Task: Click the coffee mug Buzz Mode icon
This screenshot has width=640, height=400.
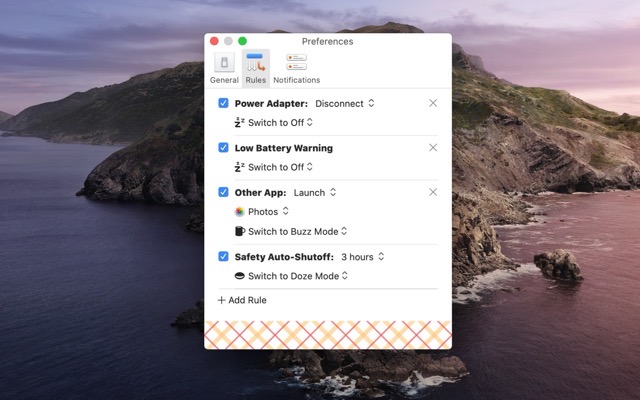Action: tap(240, 231)
